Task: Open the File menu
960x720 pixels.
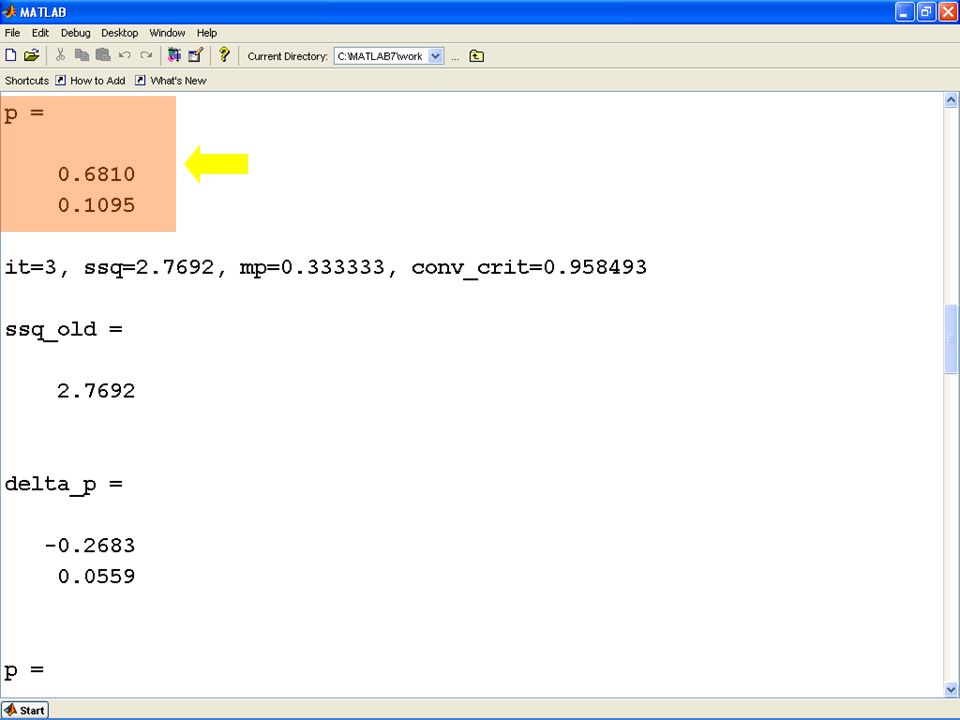Action: (12, 33)
